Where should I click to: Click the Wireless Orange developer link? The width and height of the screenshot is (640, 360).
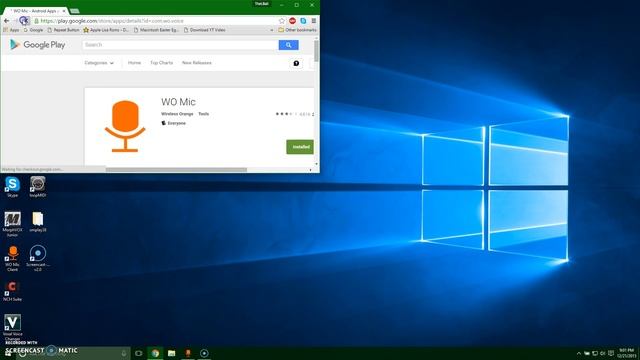(177, 114)
